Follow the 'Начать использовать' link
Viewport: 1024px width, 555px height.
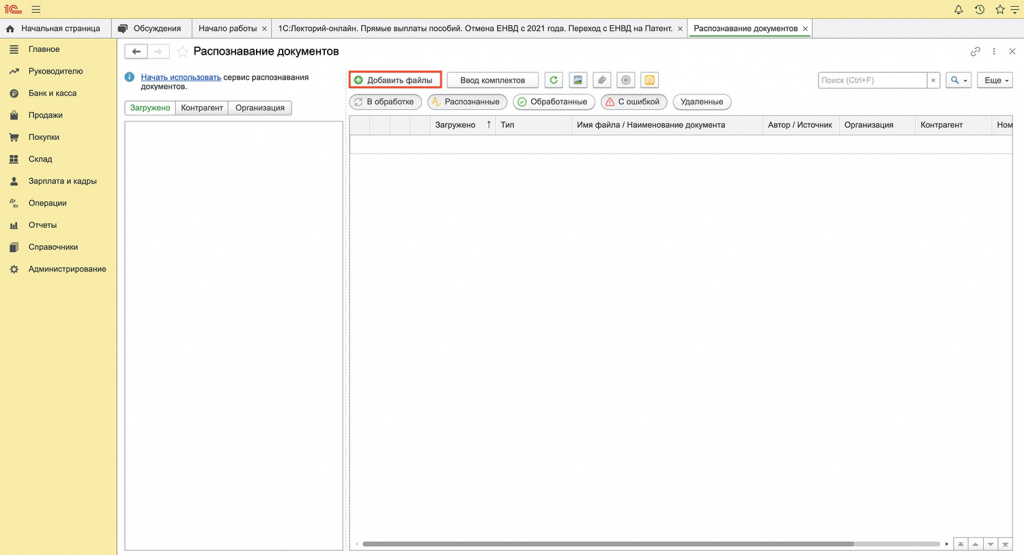pos(181,77)
